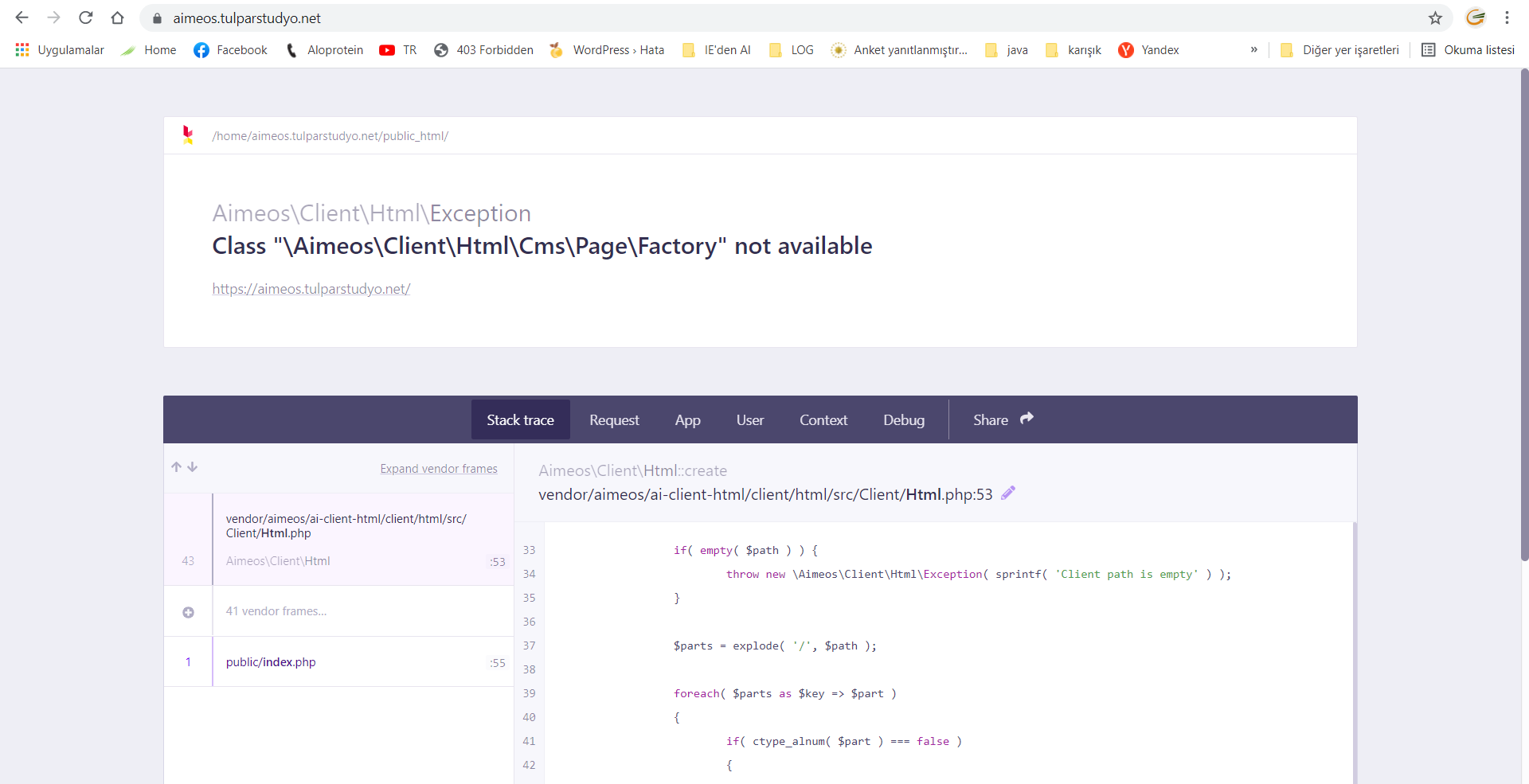The width and height of the screenshot is (1529, 784).
Task: Go to the previous frame with the up arrow
Action: 177,467
